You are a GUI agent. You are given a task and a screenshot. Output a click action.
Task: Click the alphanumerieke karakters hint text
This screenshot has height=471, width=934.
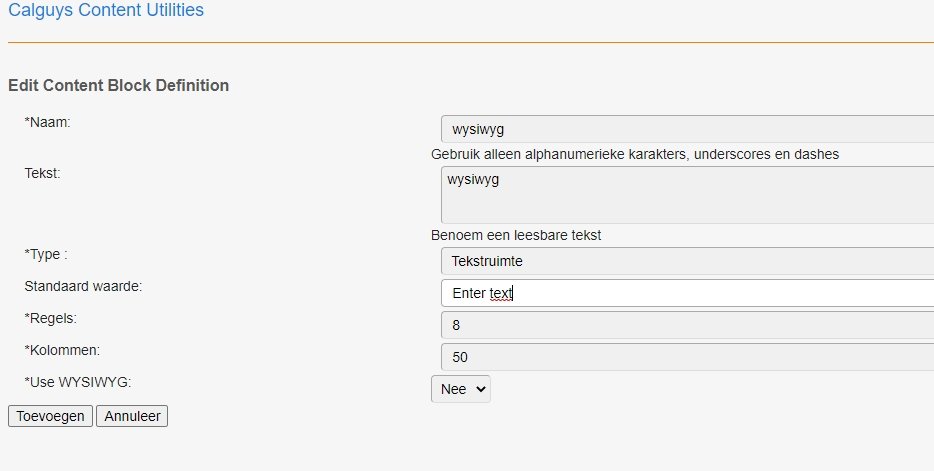(x=634, y=154)
